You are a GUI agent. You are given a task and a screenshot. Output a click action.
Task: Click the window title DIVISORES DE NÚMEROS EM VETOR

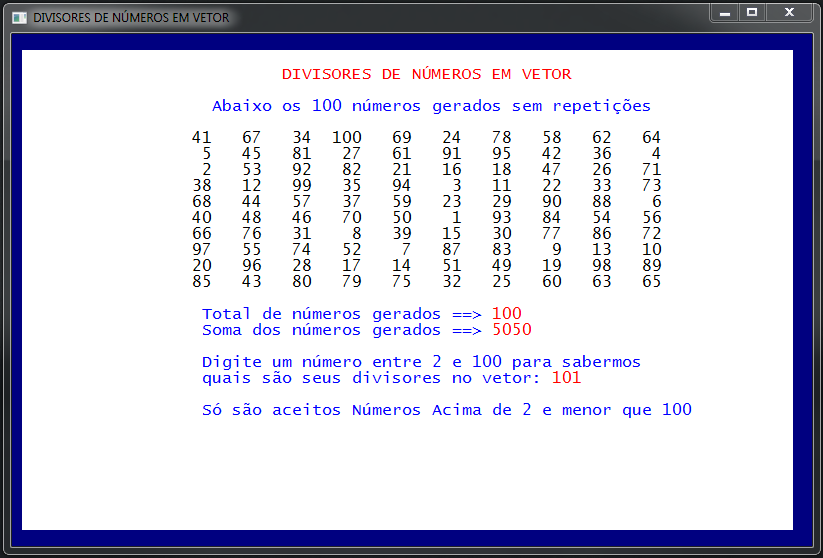point(131,18)
